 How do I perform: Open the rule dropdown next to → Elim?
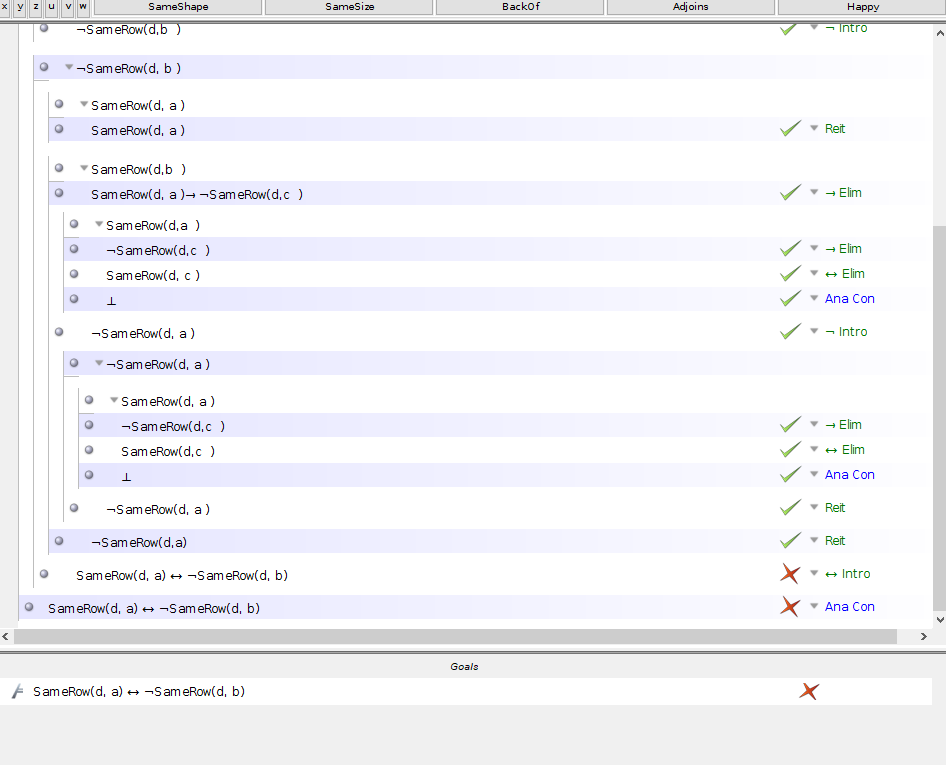pyautogui.click(x=813, y=192)
